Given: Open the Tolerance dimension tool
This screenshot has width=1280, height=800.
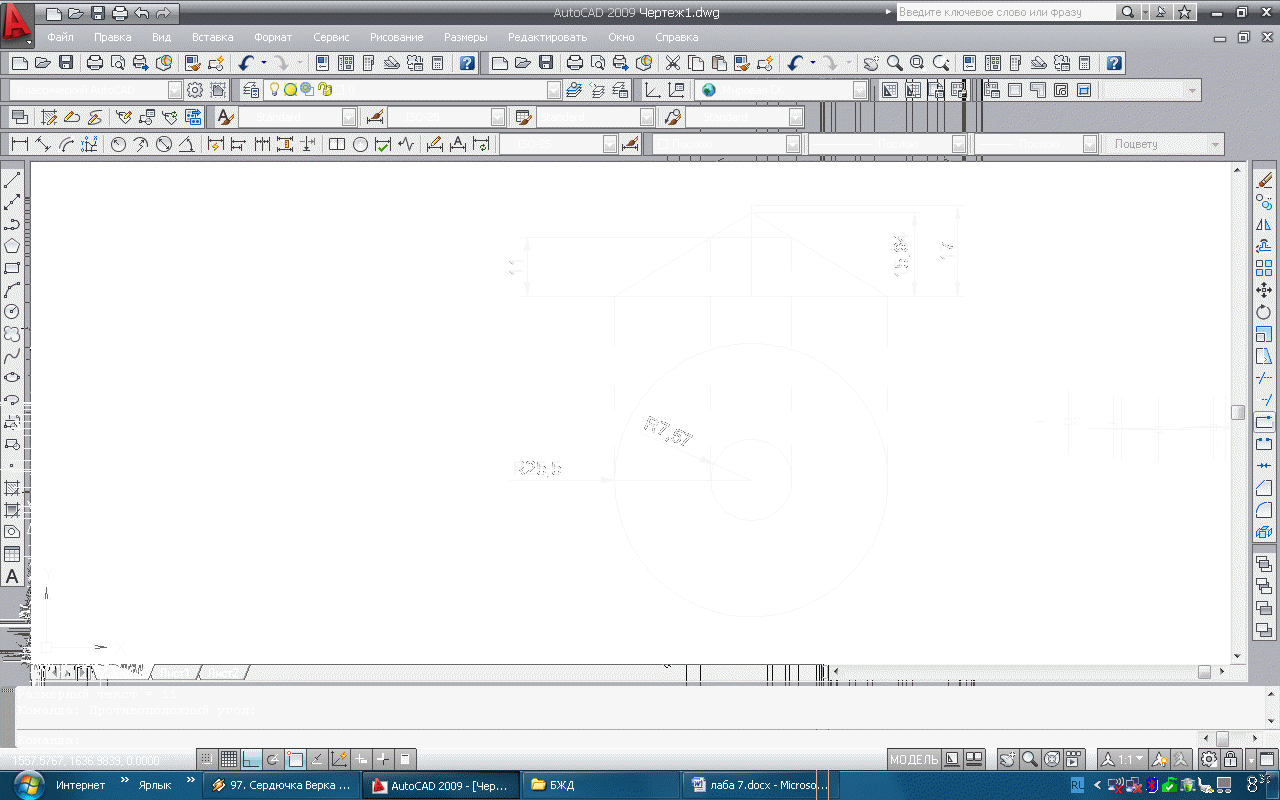Looking at the screenshot, I should coord(337,144).
